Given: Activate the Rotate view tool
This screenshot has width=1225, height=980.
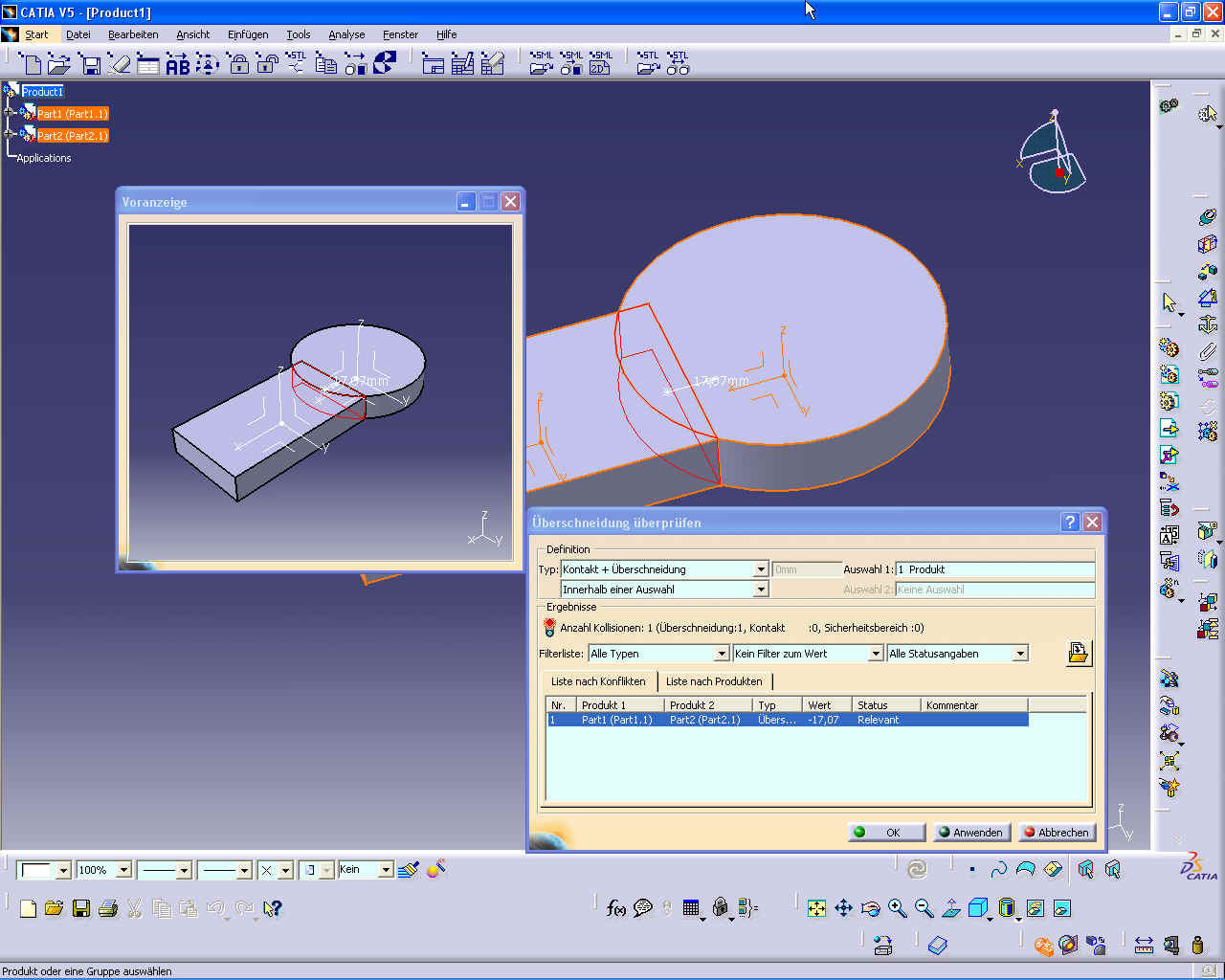Looking at the screenshot, I should tap(870, 908).
